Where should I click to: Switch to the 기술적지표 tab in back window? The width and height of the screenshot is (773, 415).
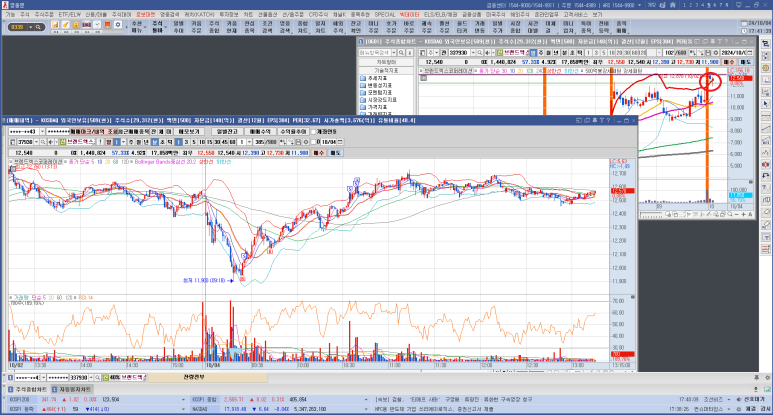386,70
